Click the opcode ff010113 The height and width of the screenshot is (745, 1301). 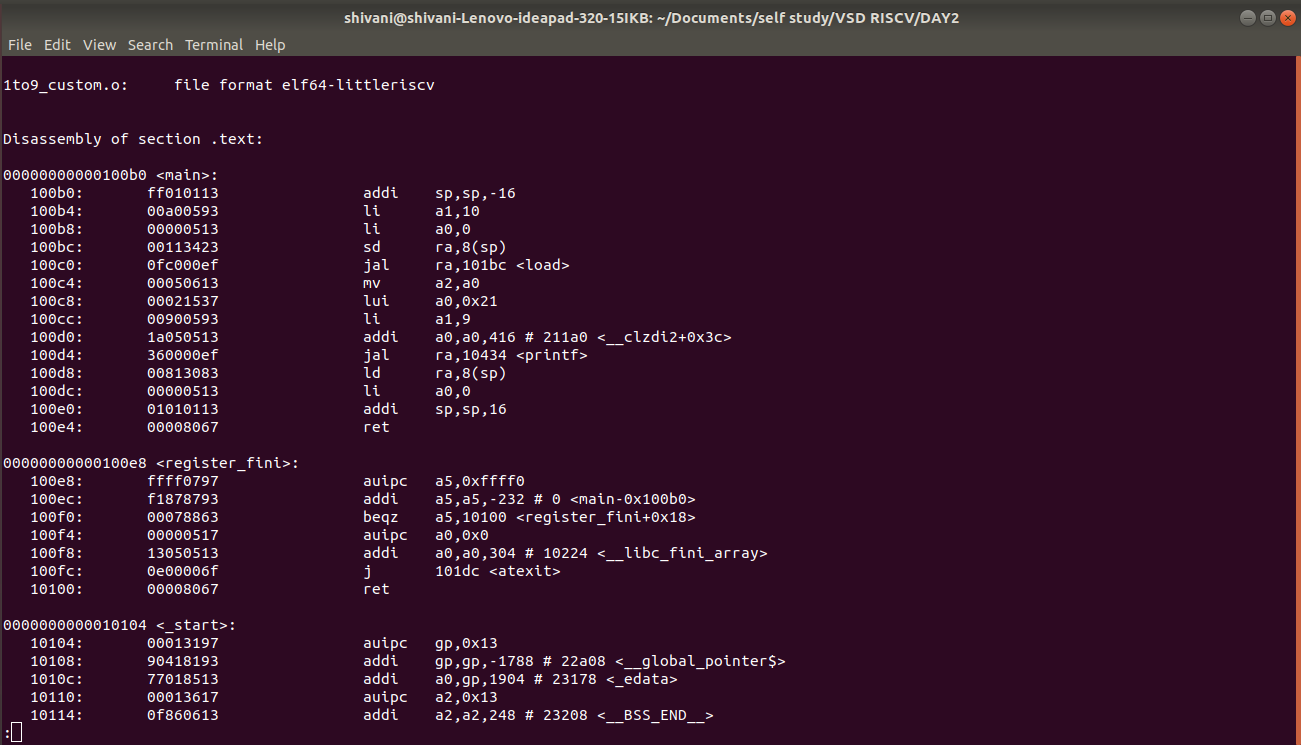click(182, 193)
